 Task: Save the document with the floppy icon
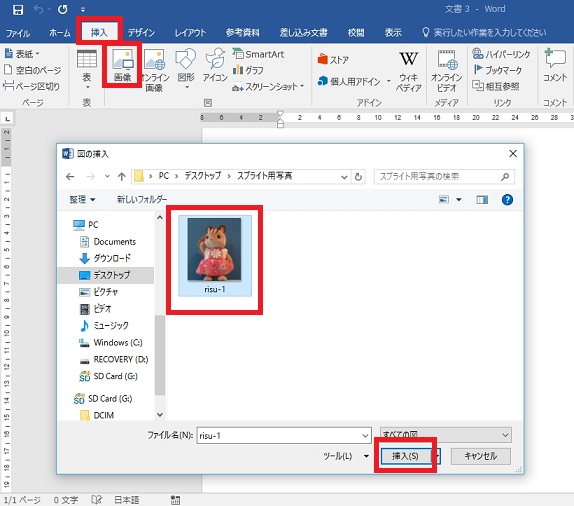click(x=18, y=10)
